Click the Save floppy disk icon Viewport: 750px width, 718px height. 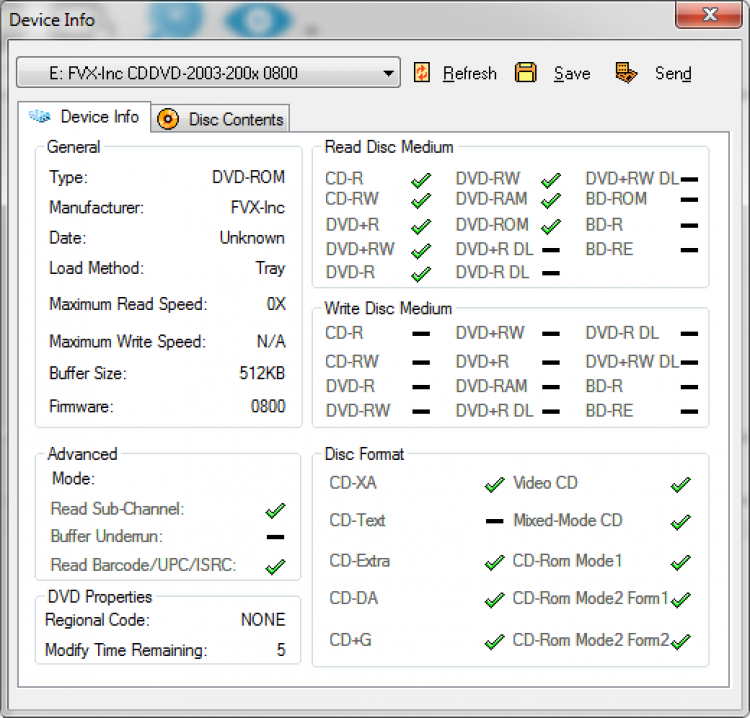tap(526, 73)
